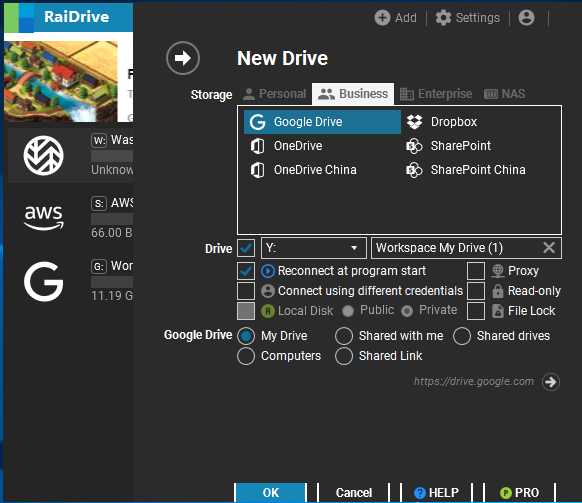Open the user account icon

coord(526,17)
